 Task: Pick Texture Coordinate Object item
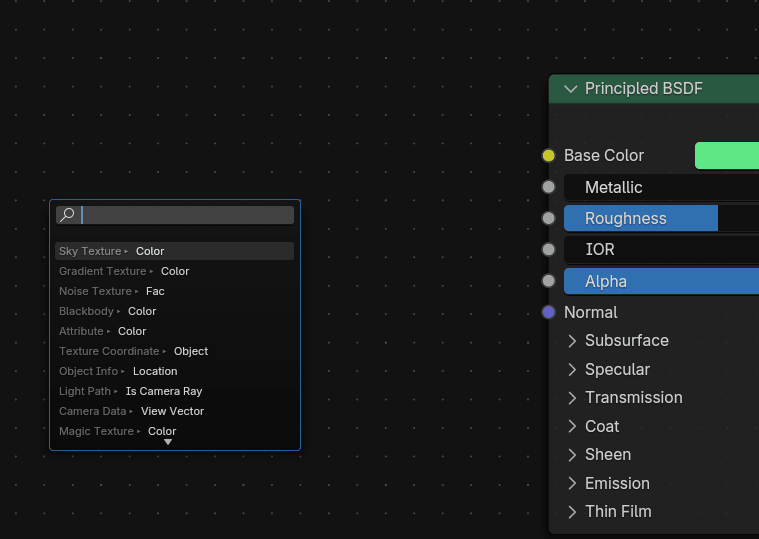coord(174,351)
